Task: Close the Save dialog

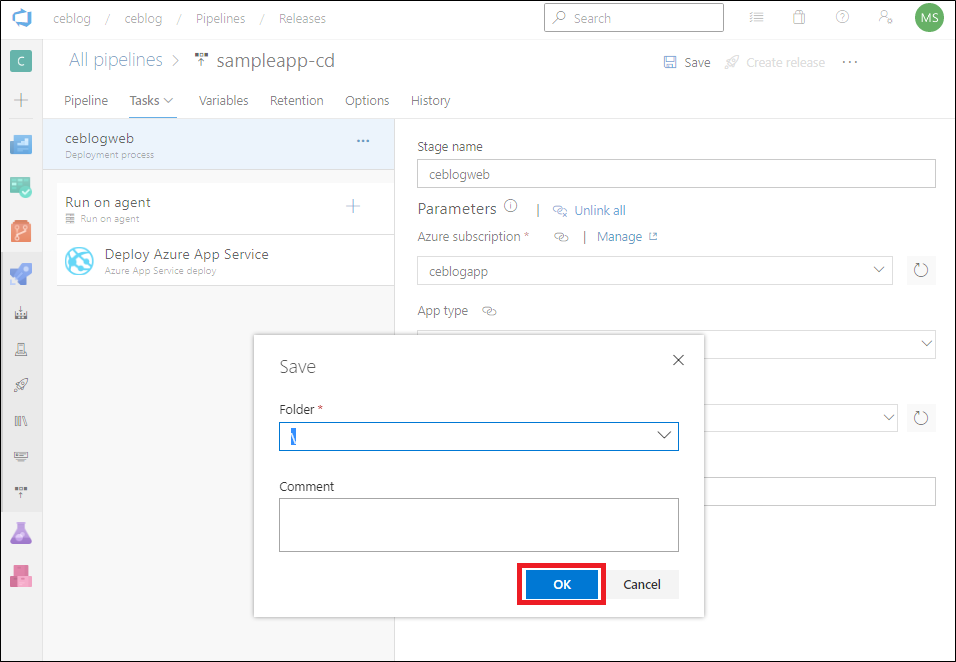Action: coord(678,360)
